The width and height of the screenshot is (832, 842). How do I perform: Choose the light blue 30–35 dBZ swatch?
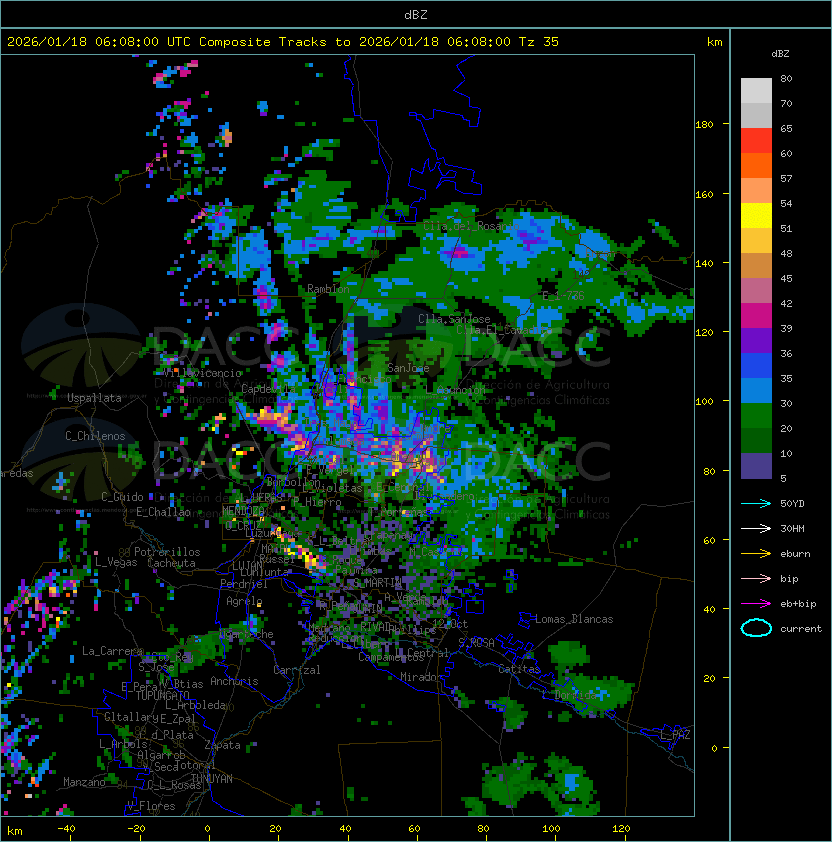coord(756,391)
